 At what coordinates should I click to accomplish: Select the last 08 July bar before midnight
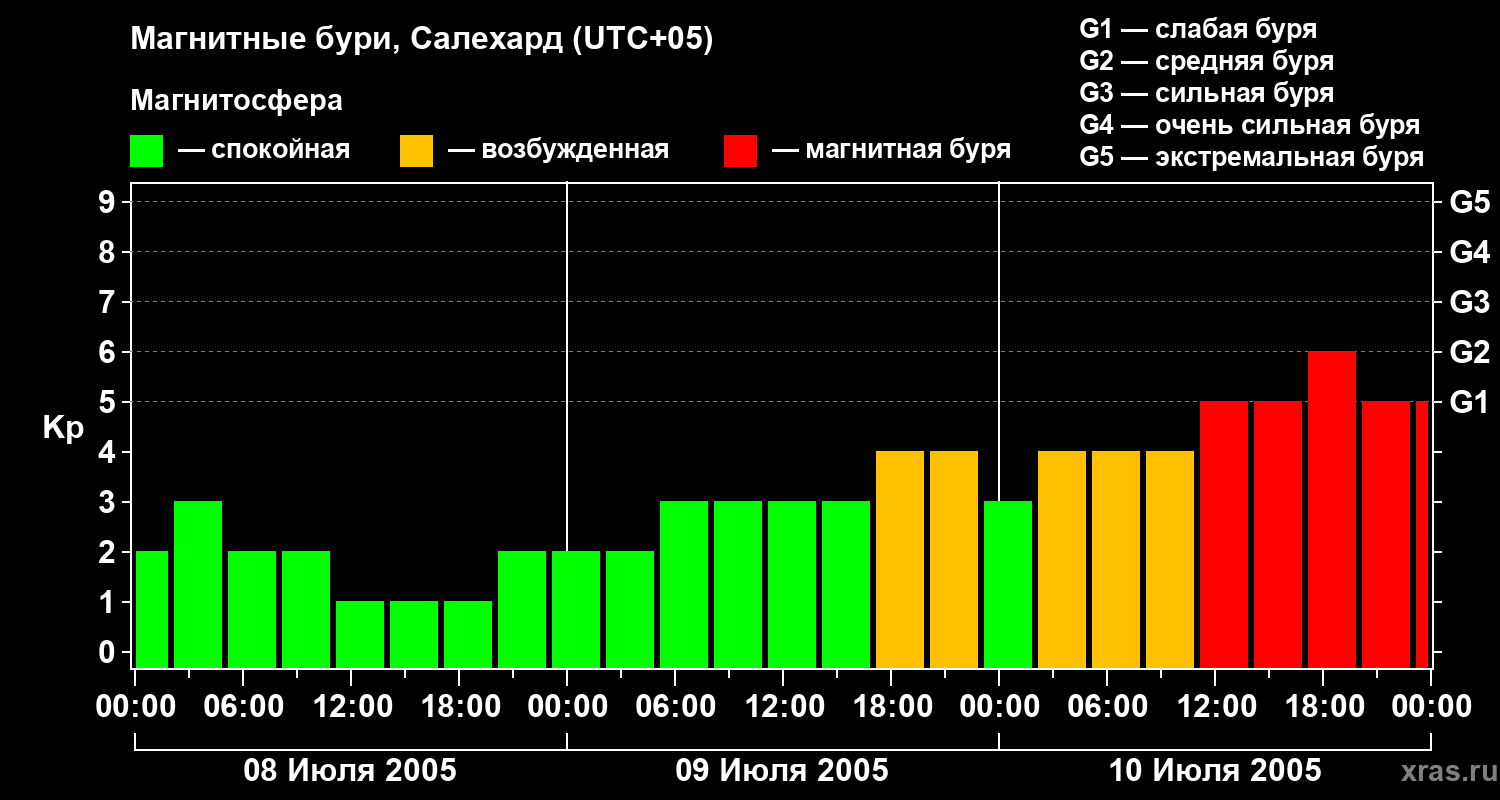point(522,610)
